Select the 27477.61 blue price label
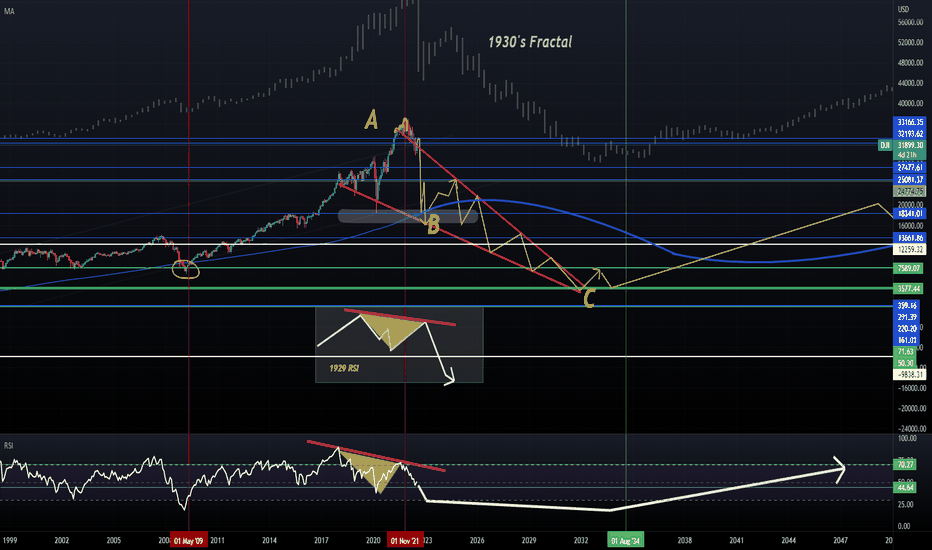 (909, 168)
